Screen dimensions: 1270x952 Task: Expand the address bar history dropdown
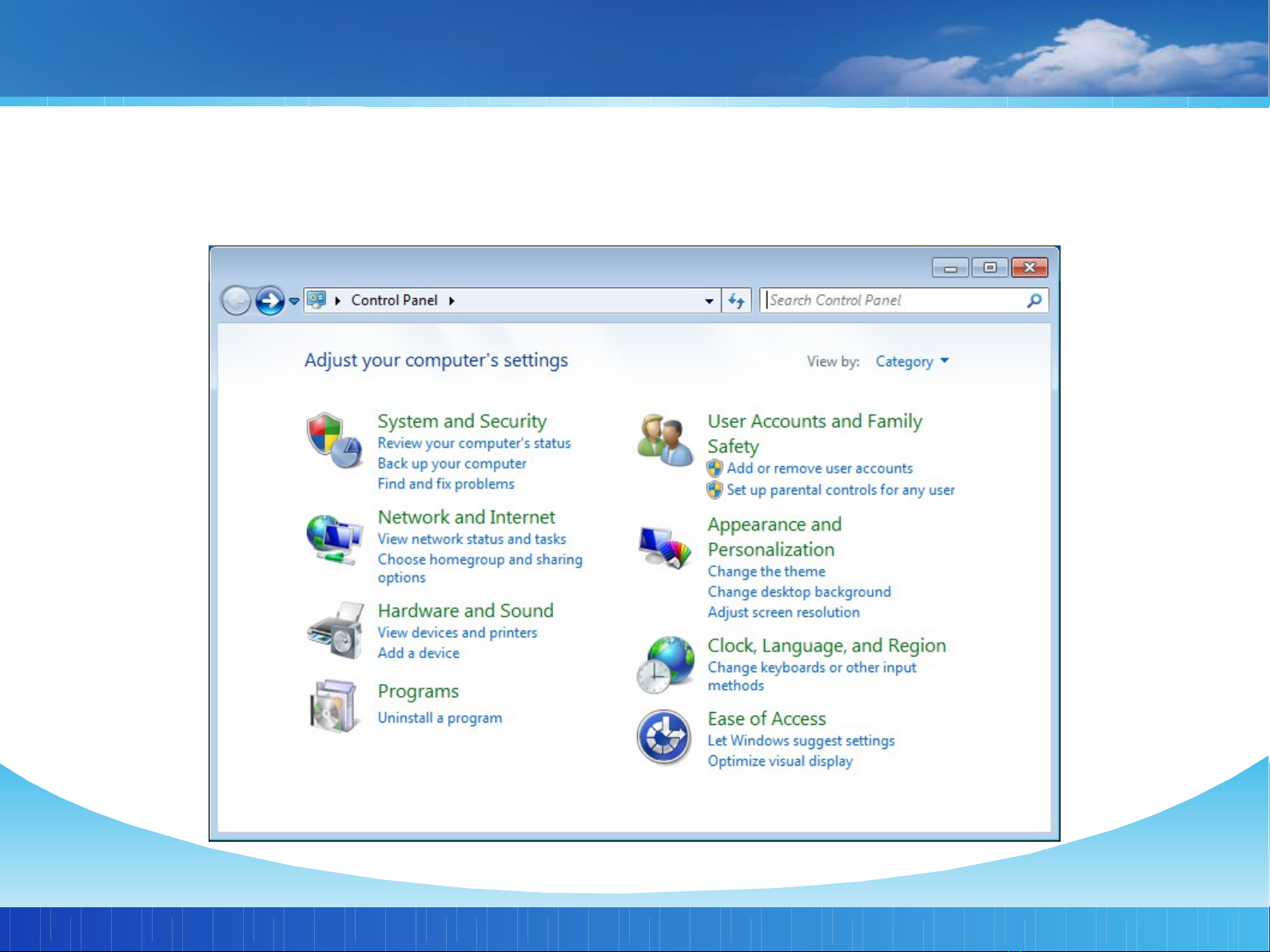709,301
